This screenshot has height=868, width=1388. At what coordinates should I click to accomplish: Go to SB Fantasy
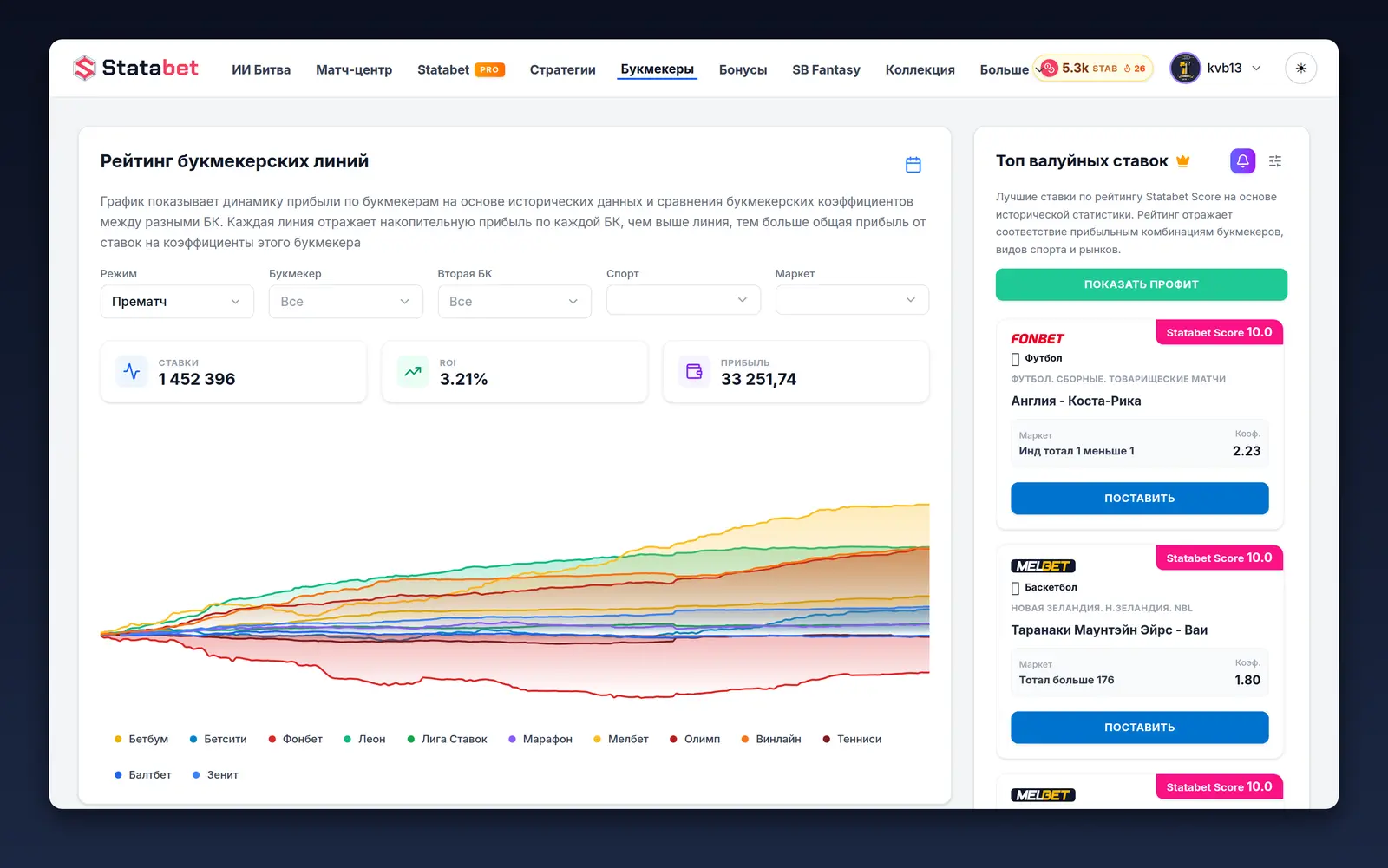pos(827,69)
